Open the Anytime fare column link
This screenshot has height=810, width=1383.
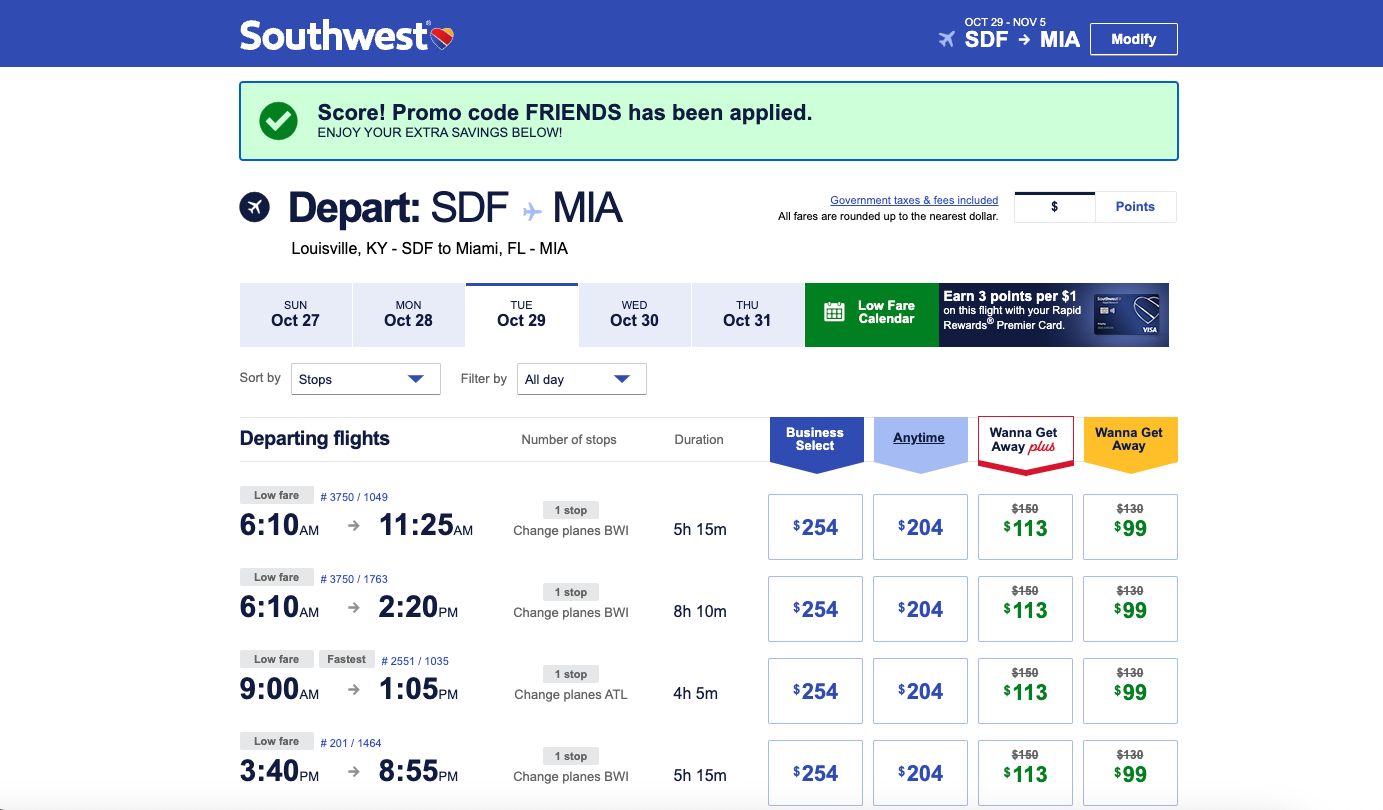pos(919,438)
